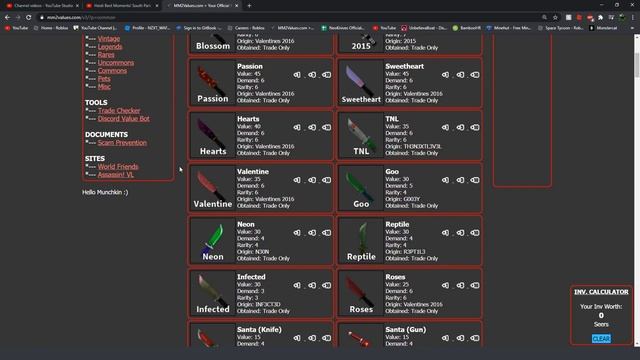Click the third add icon on the Neon card

(327, 233)
